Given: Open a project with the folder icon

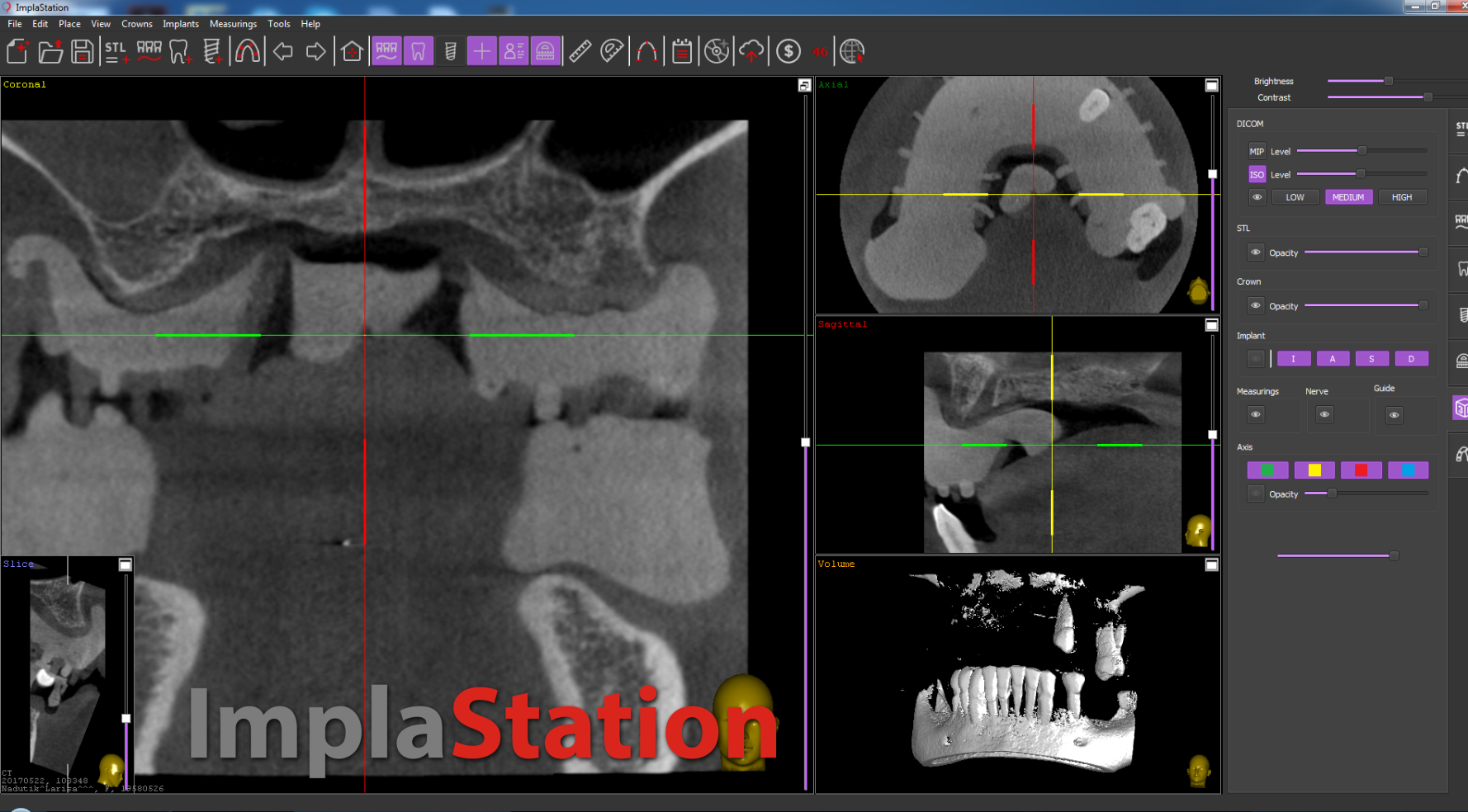Looking at the screenshot, I should pyautogui.click(x=50, y=51).
